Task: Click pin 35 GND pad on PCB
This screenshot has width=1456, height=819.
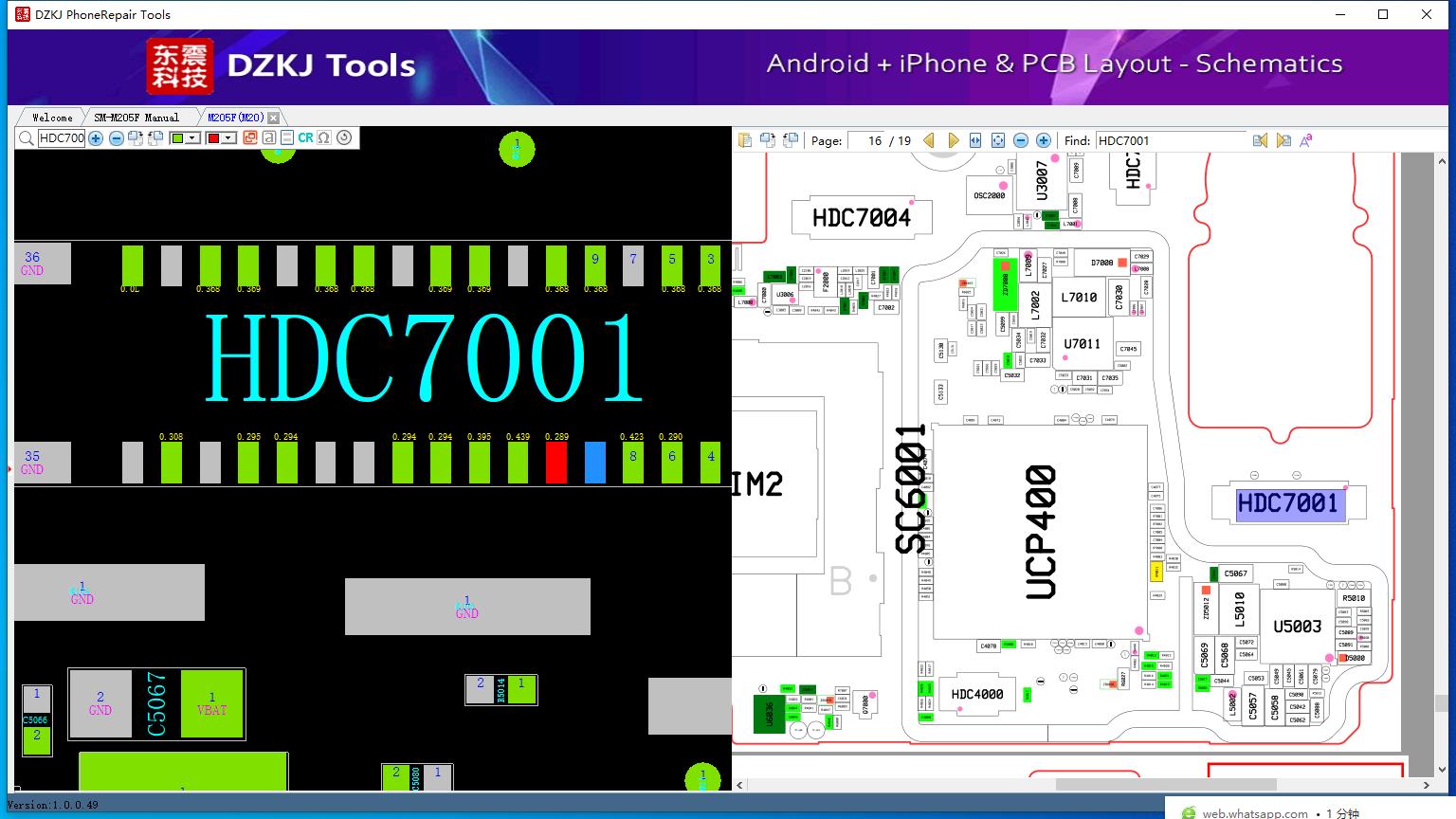Action: pos(42,462)
